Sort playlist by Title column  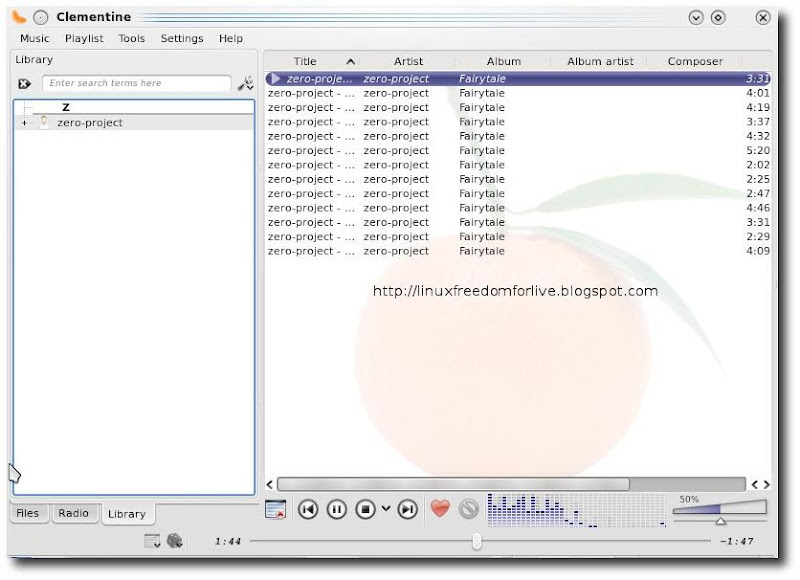pyautogui.click(x=305, y=61)
